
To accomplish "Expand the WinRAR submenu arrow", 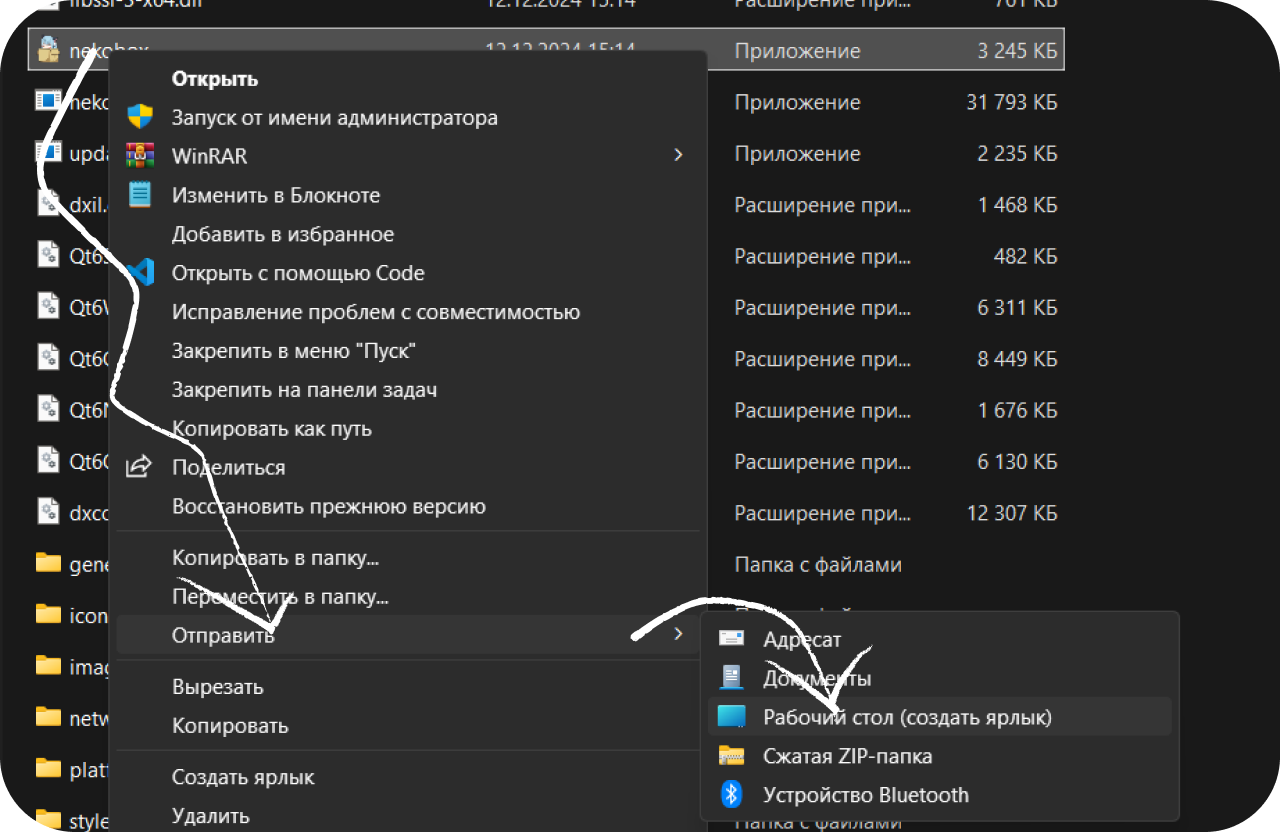I will tap(678, 155).
